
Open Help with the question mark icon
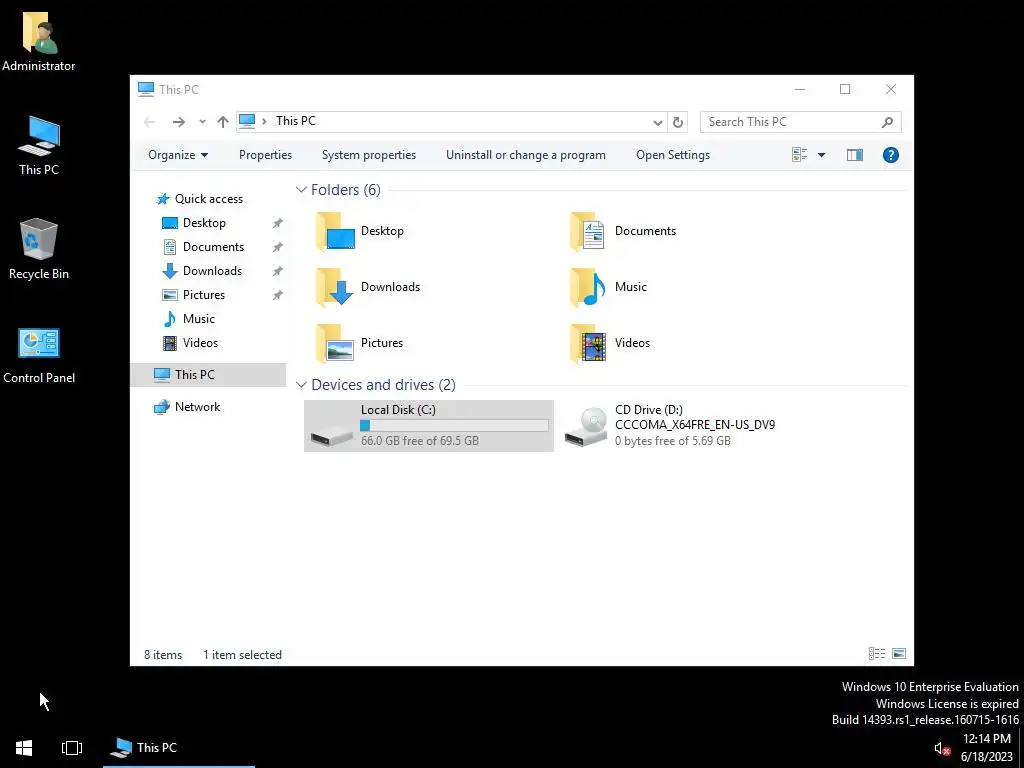point(891,155)
